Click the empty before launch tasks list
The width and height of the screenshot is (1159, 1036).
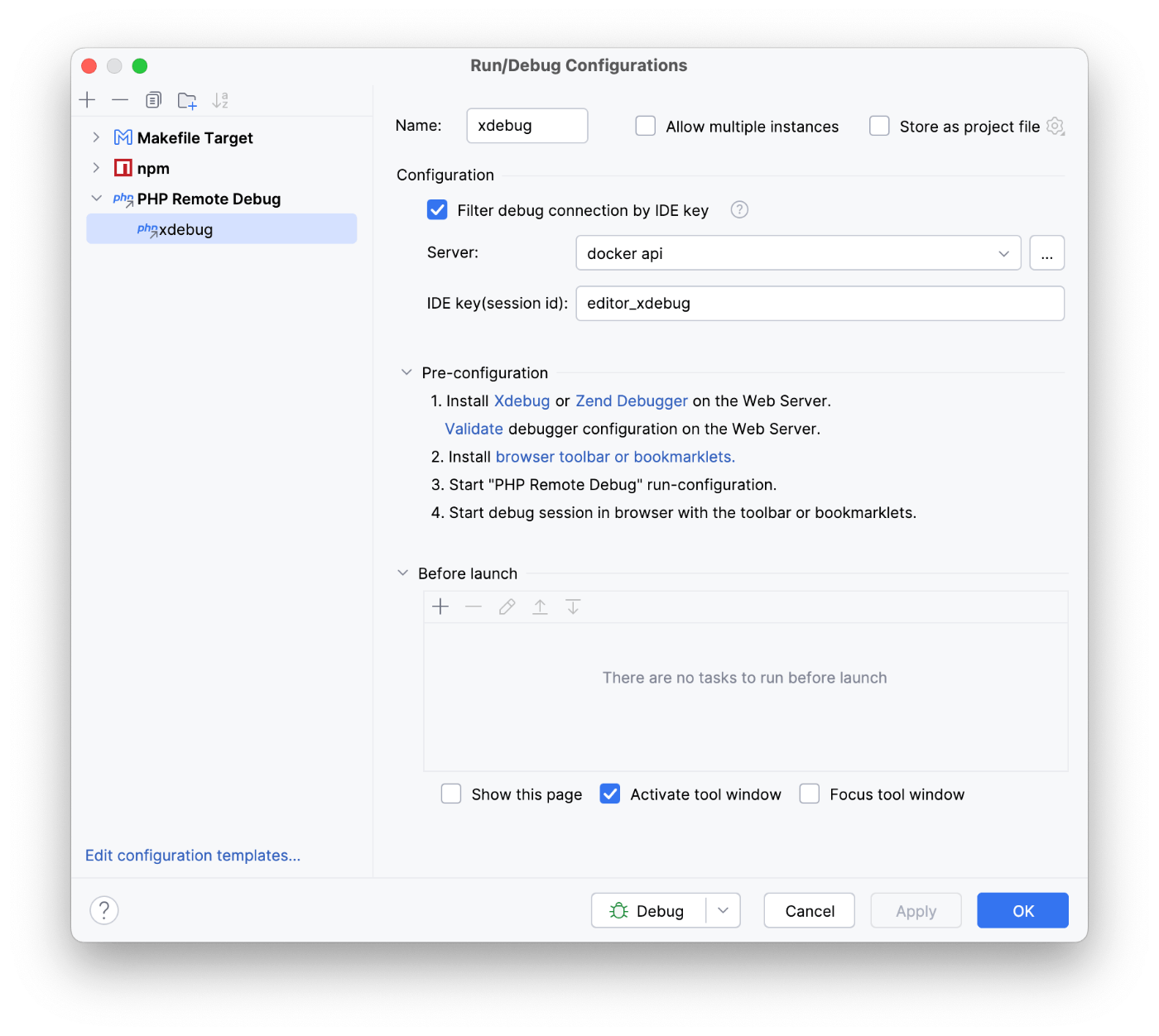click(746, 697)
